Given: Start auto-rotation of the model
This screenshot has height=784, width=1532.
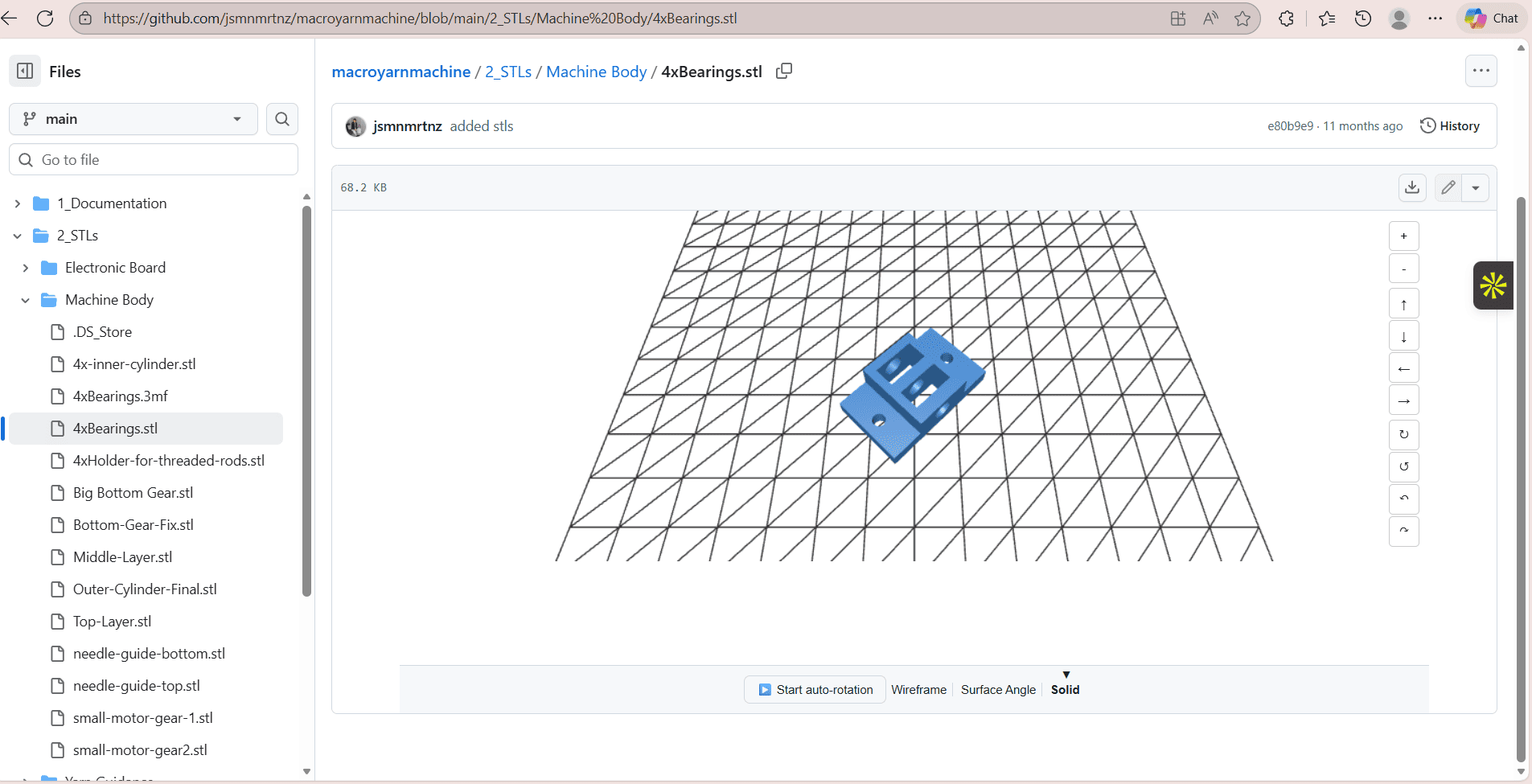Looking at the screenshot, I should [x=815, y=690].
